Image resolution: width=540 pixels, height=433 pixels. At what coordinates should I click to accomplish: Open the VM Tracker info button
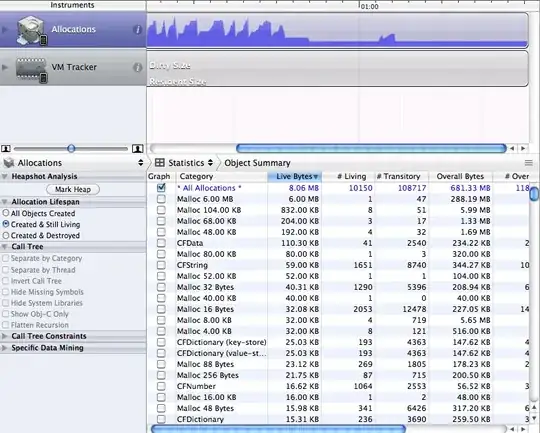point(137,68)
